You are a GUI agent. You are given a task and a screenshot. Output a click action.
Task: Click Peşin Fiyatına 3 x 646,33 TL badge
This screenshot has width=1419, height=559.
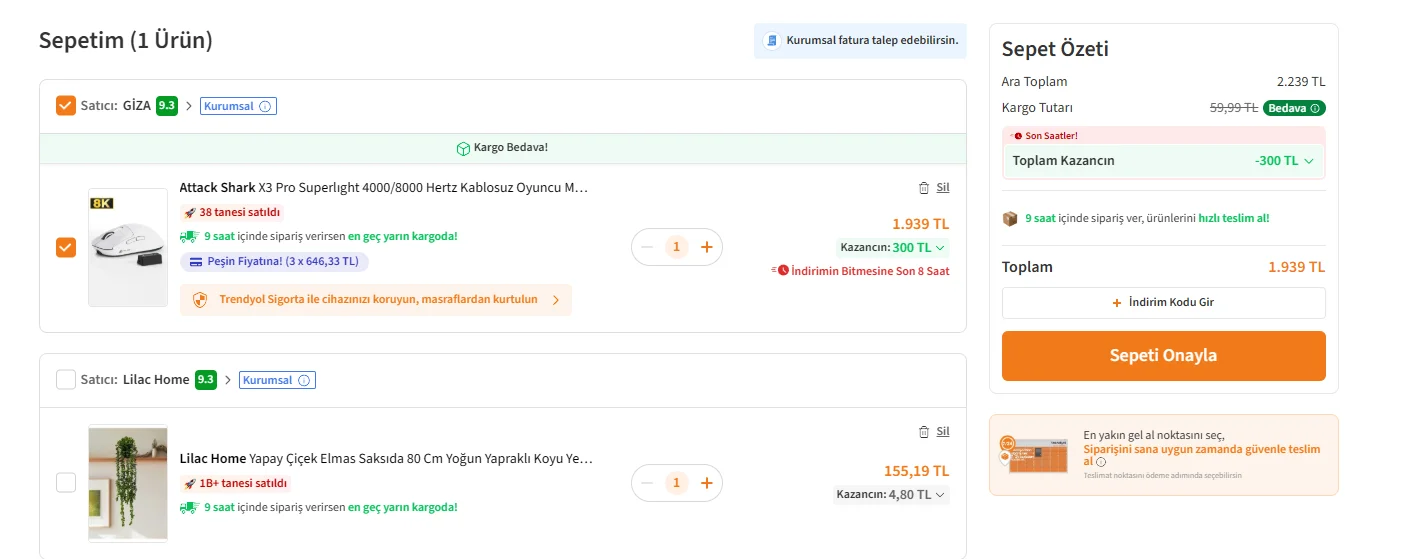275,262
